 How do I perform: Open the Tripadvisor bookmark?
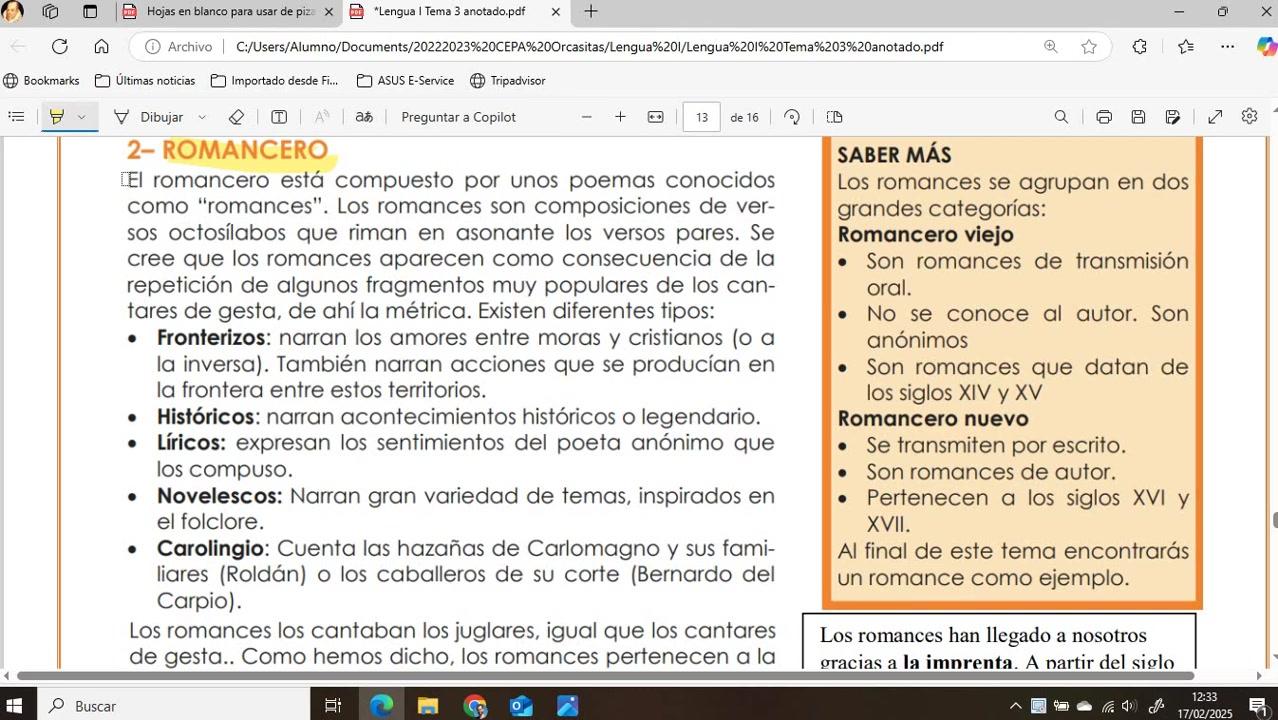(508, 80)
